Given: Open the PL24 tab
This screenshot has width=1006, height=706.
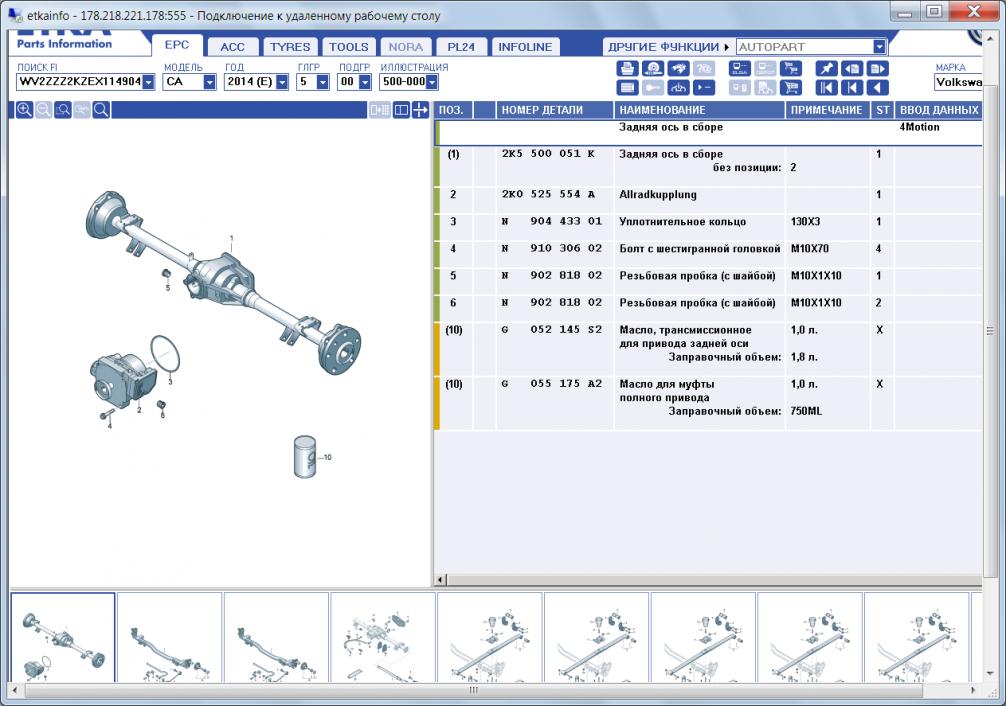Looking at the screenshot, I should (x=461, y=47).
